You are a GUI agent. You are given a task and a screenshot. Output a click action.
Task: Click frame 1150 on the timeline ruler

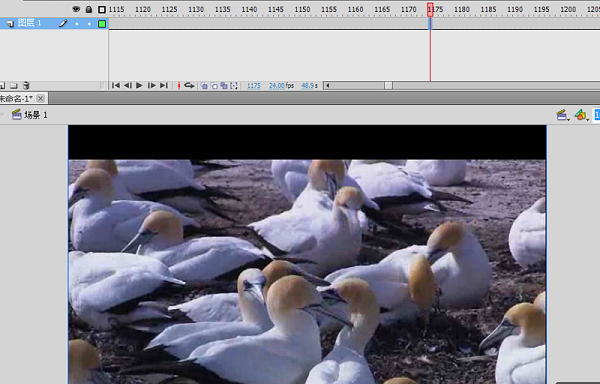click(302, 9)
